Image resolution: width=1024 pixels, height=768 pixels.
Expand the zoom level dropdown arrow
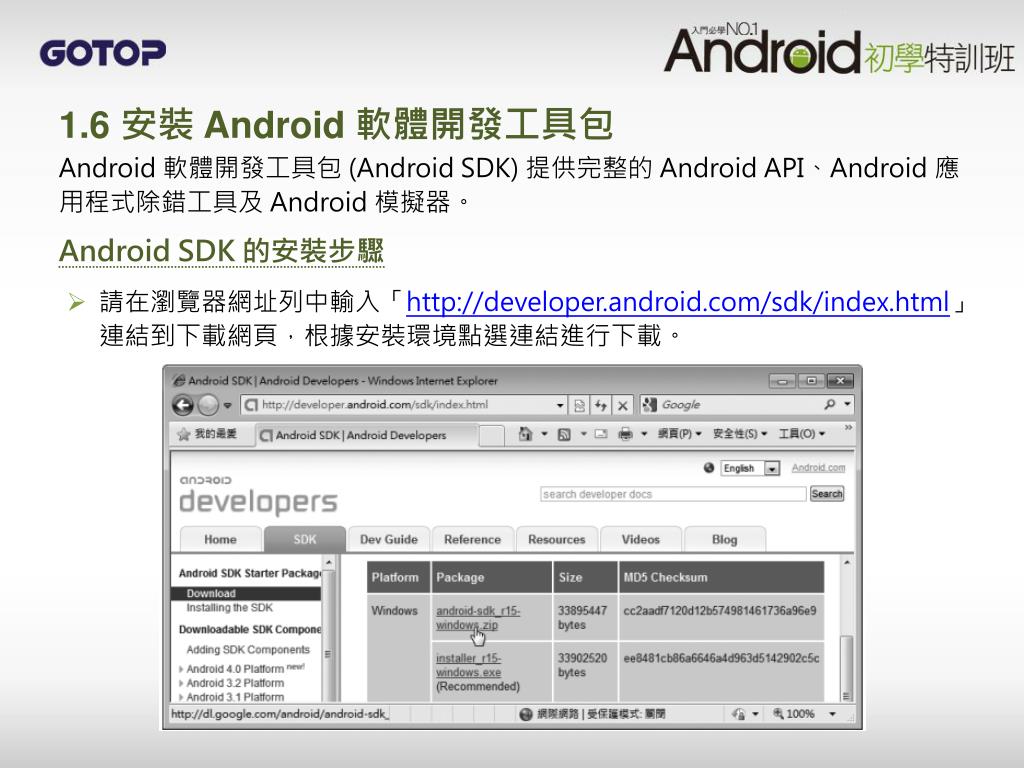833,714
